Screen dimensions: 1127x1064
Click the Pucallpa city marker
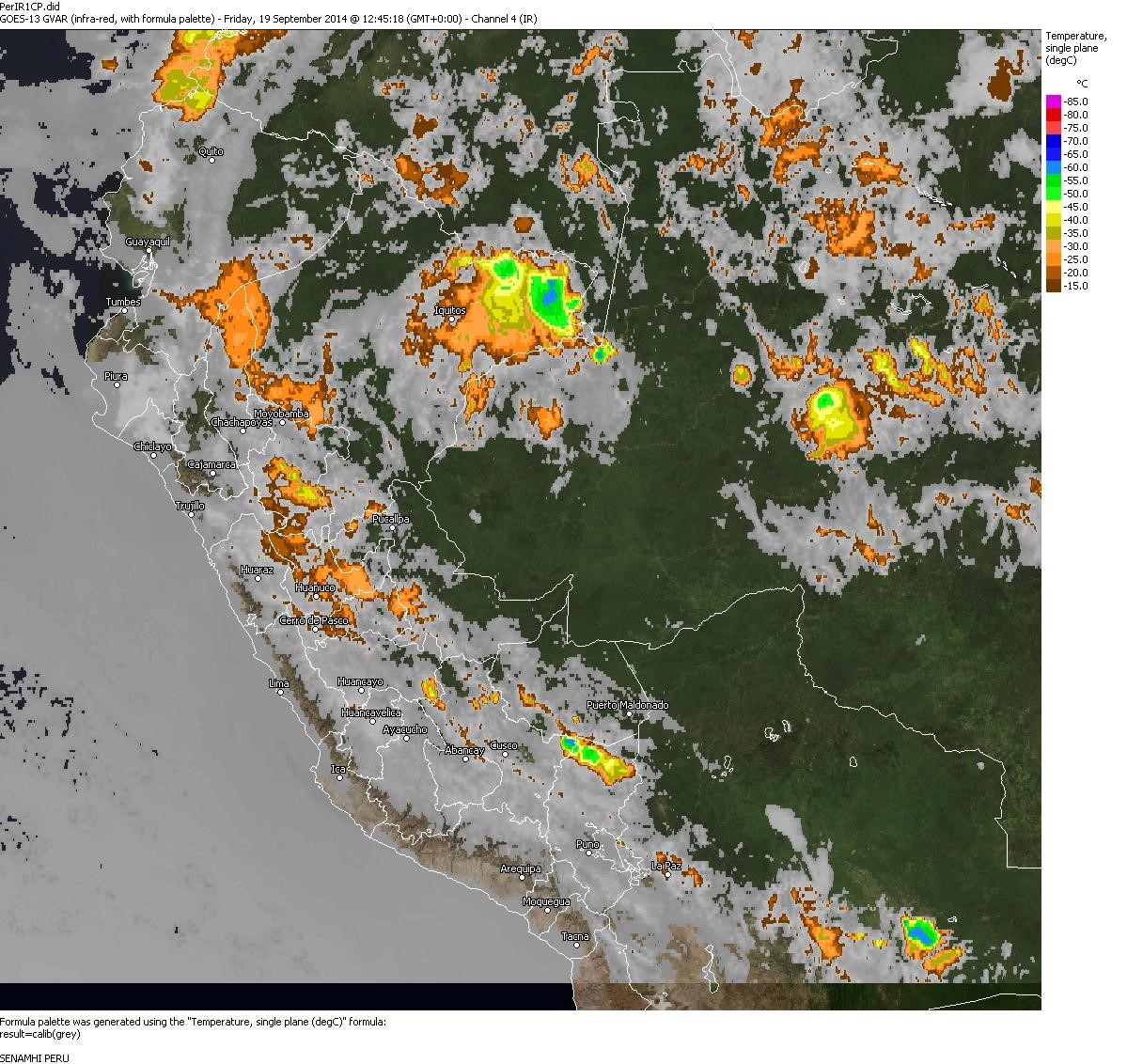(x=392, y=527)
